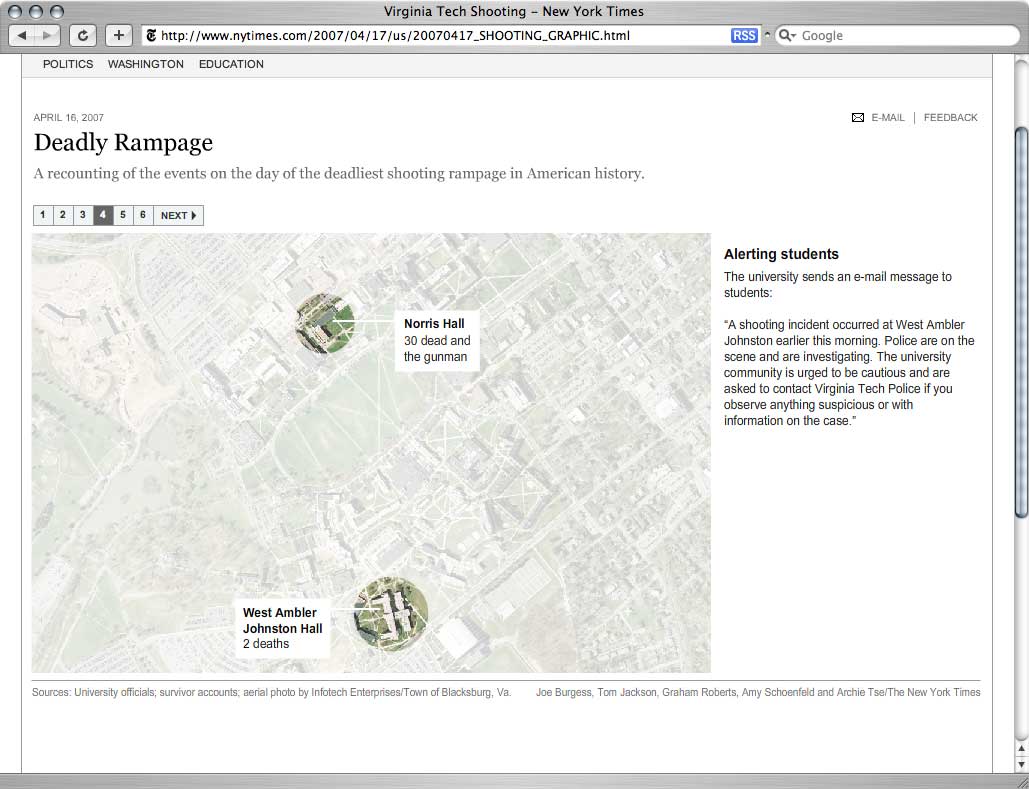Go to slide 1 of graphic

click(x=43, y=215)
